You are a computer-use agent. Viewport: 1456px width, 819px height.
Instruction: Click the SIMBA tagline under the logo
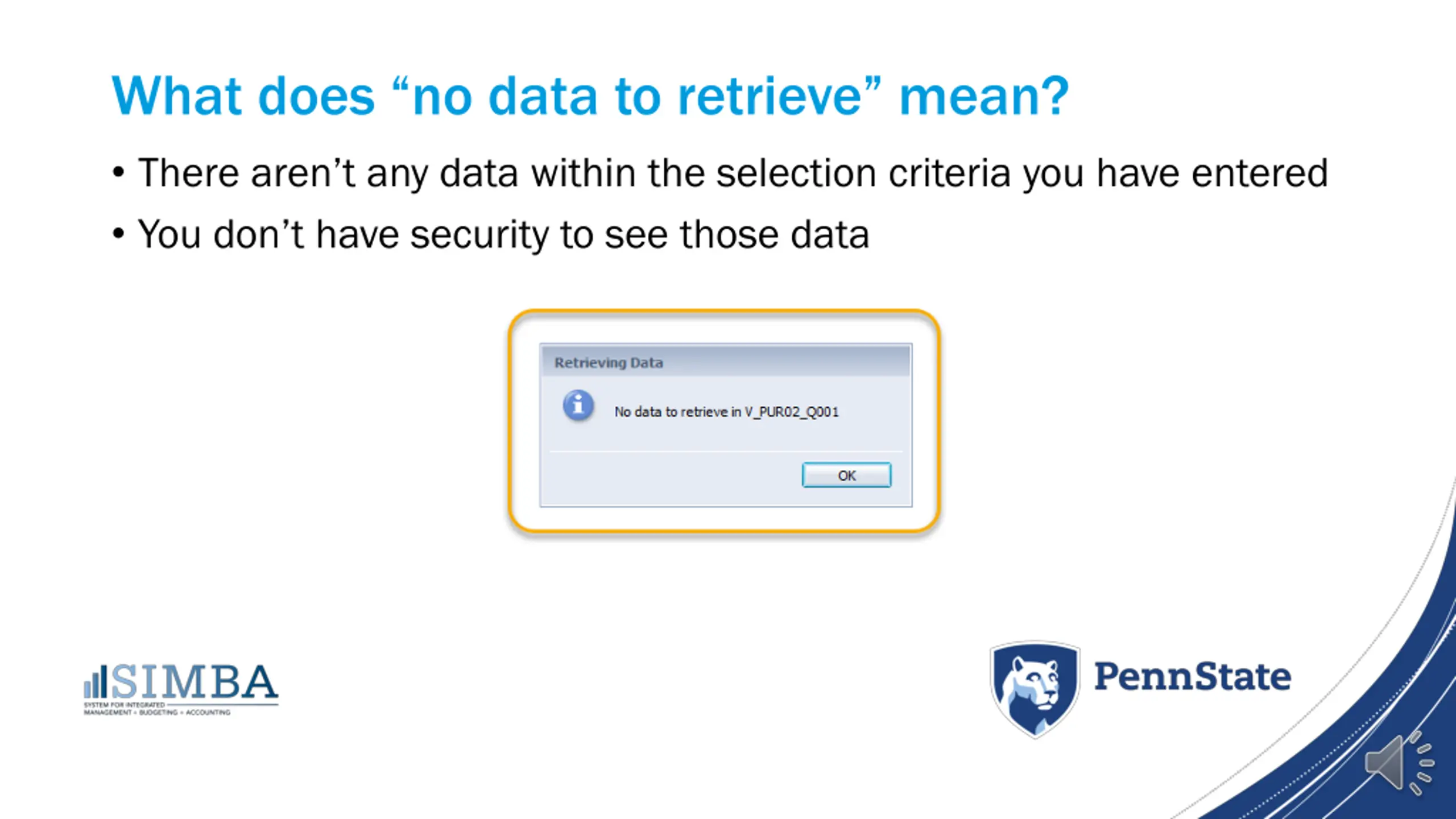click(158, 709)
